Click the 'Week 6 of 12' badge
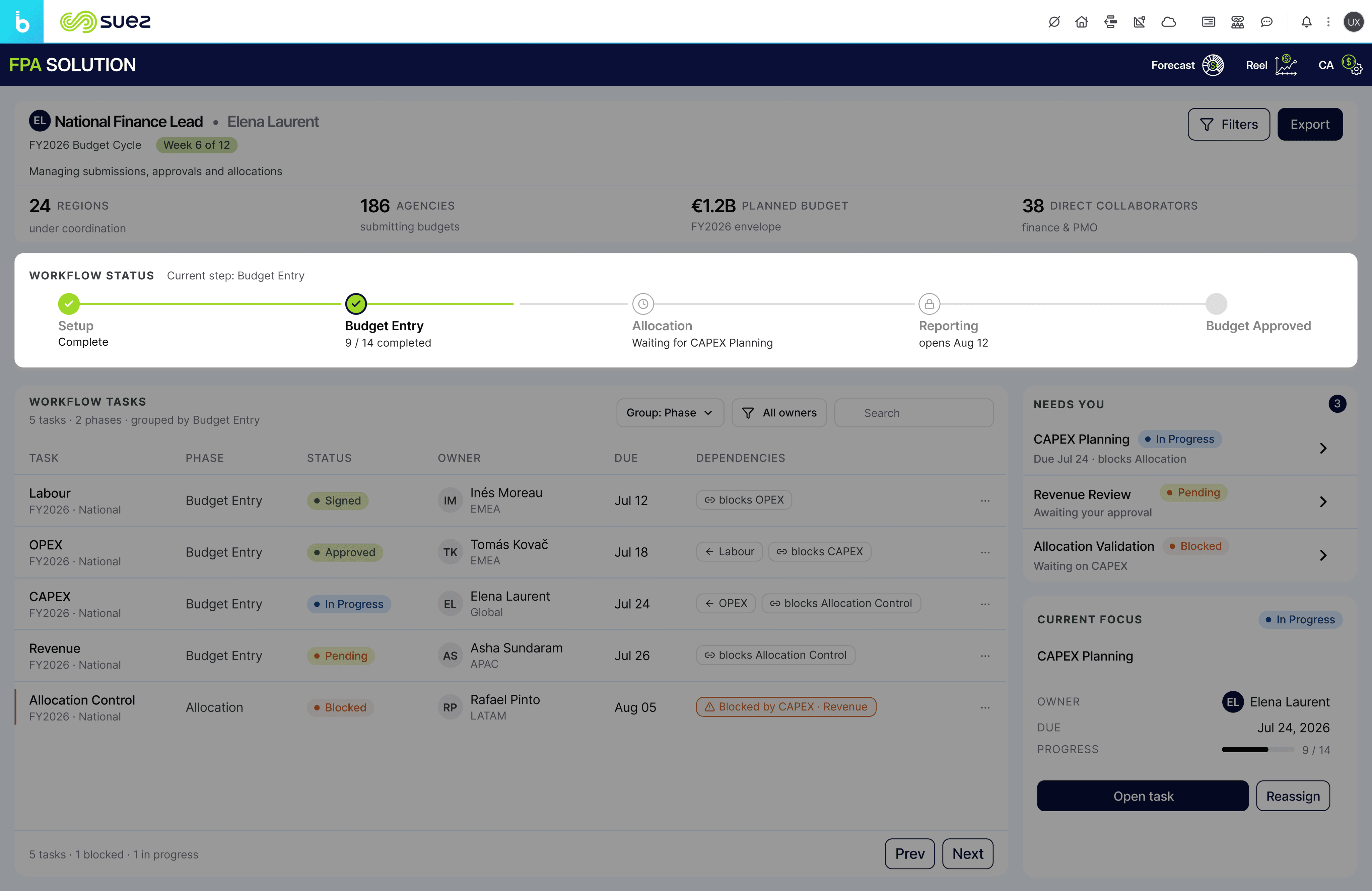 coord(197,145)
